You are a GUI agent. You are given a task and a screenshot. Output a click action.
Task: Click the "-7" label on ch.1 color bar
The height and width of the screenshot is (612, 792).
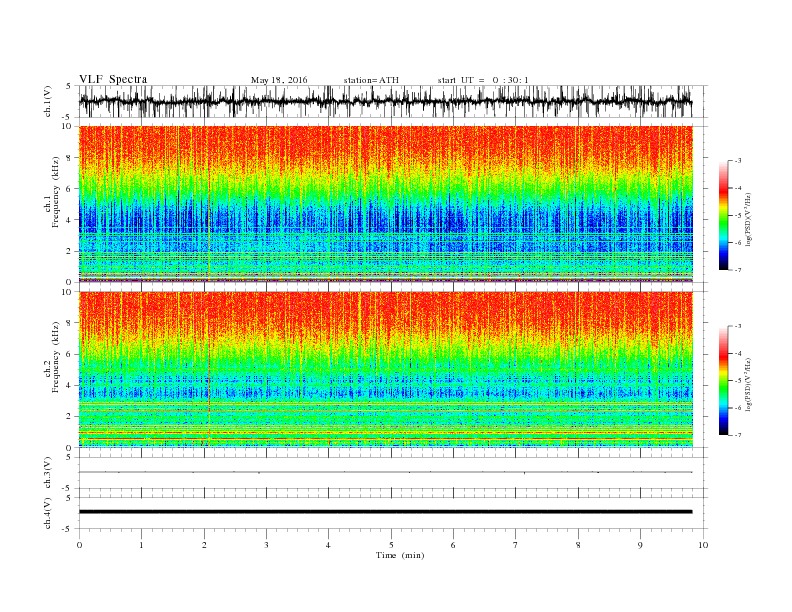tap(738, 270)
